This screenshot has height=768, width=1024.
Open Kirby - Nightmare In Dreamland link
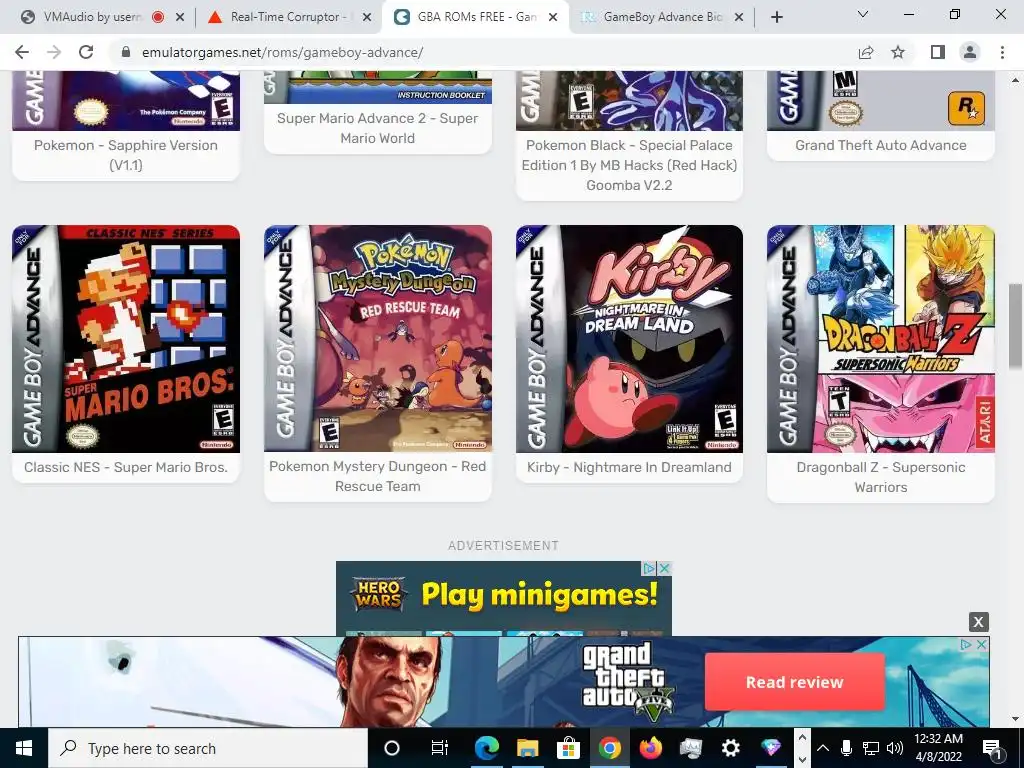point(630,467)
